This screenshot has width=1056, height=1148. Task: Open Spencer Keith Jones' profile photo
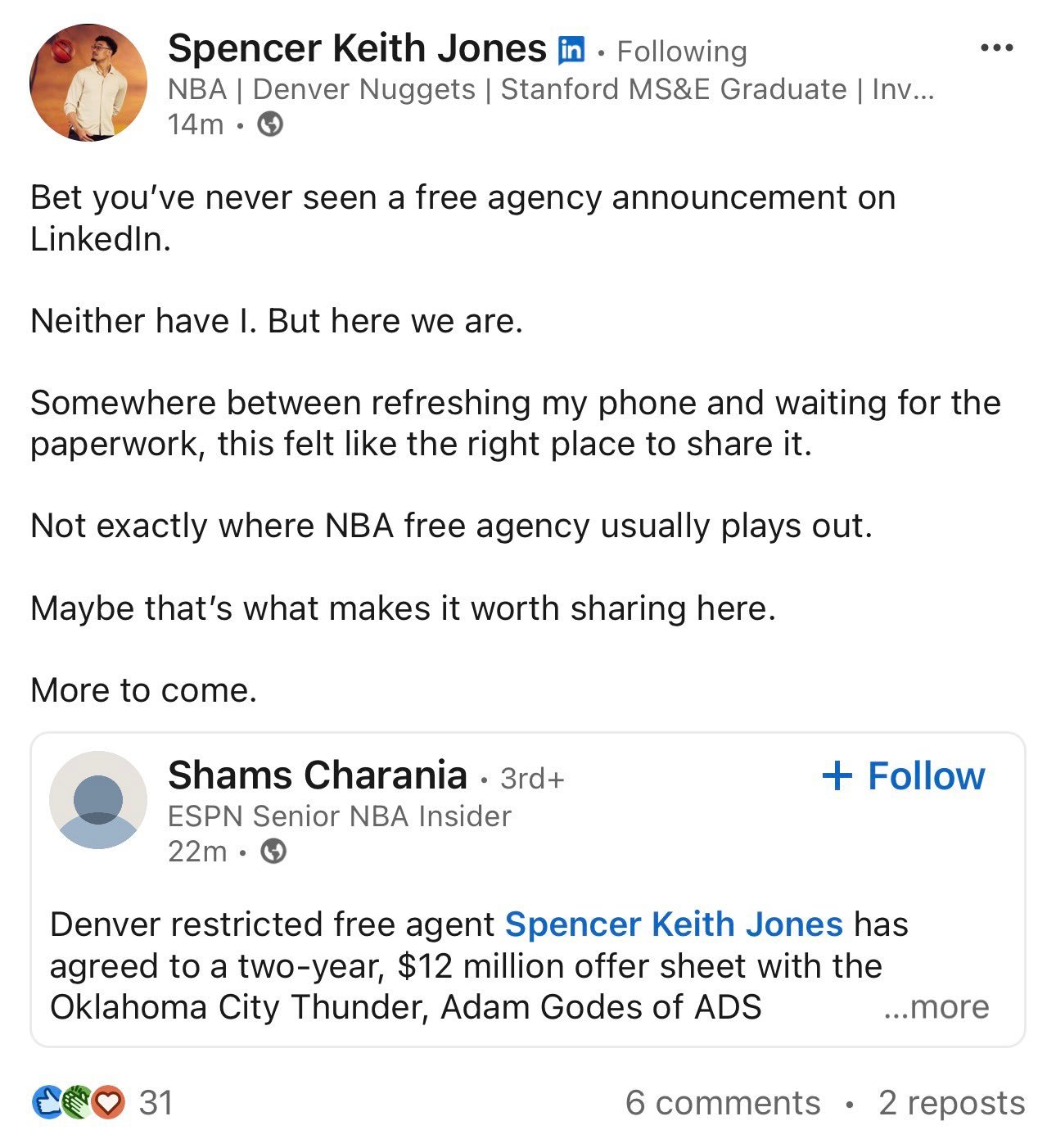coord(88,83)
